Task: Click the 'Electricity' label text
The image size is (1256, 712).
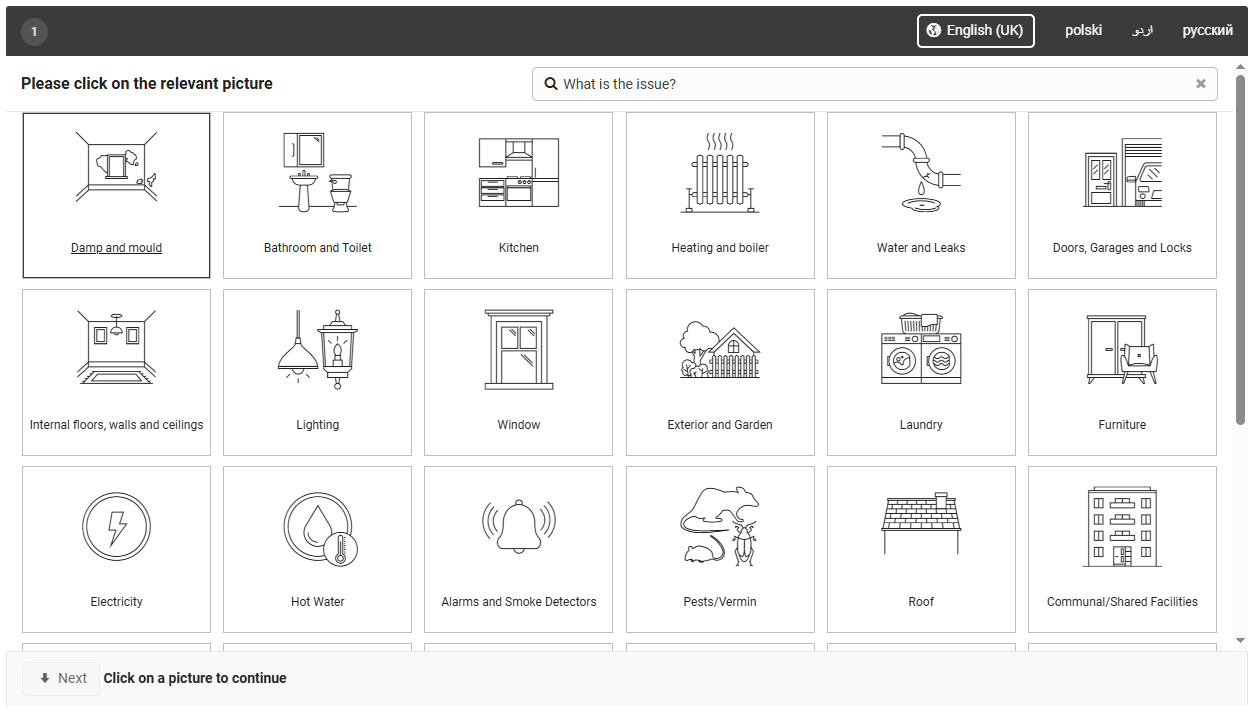Action: pos(116,602)
